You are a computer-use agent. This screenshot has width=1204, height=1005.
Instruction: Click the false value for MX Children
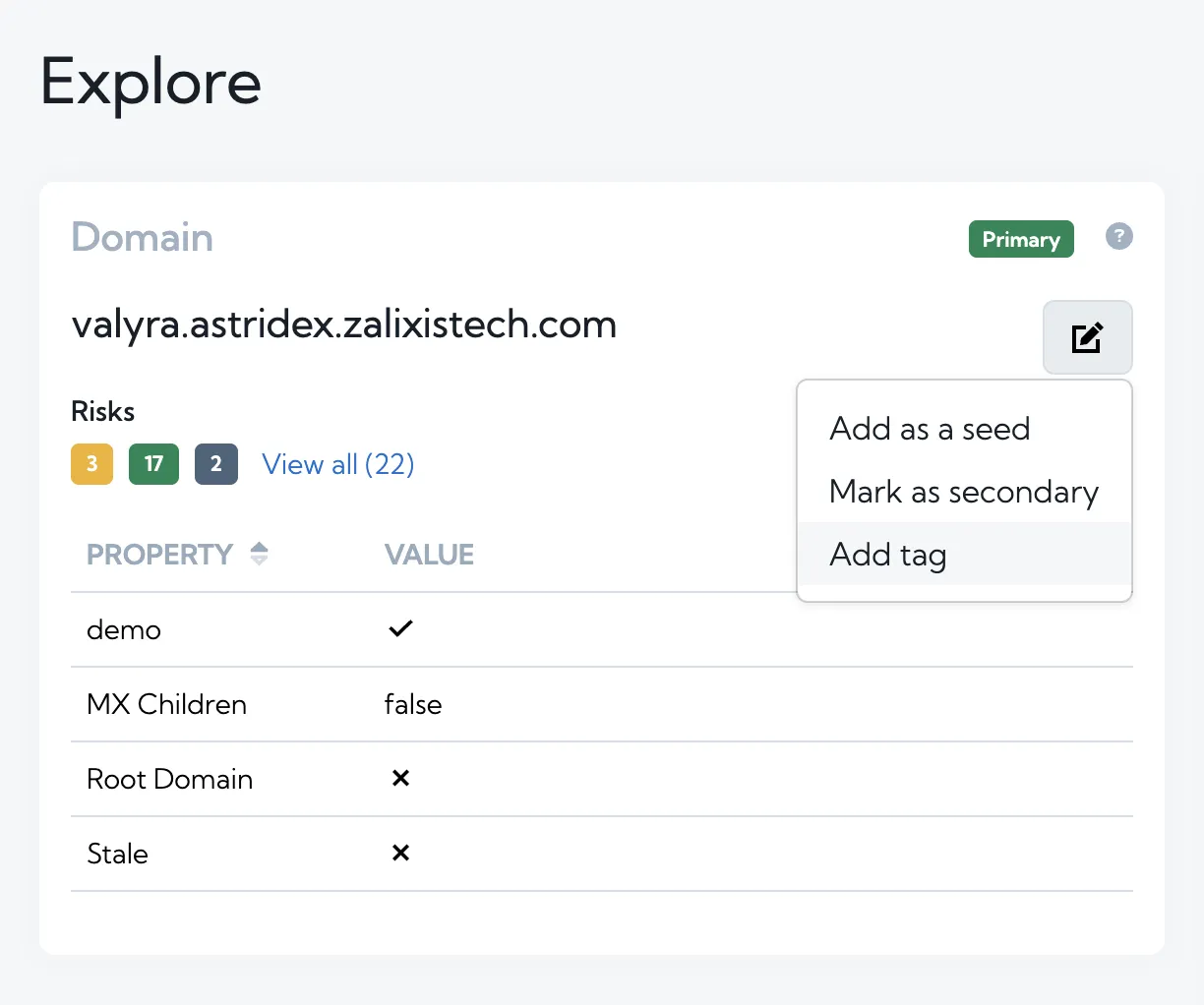413,704
